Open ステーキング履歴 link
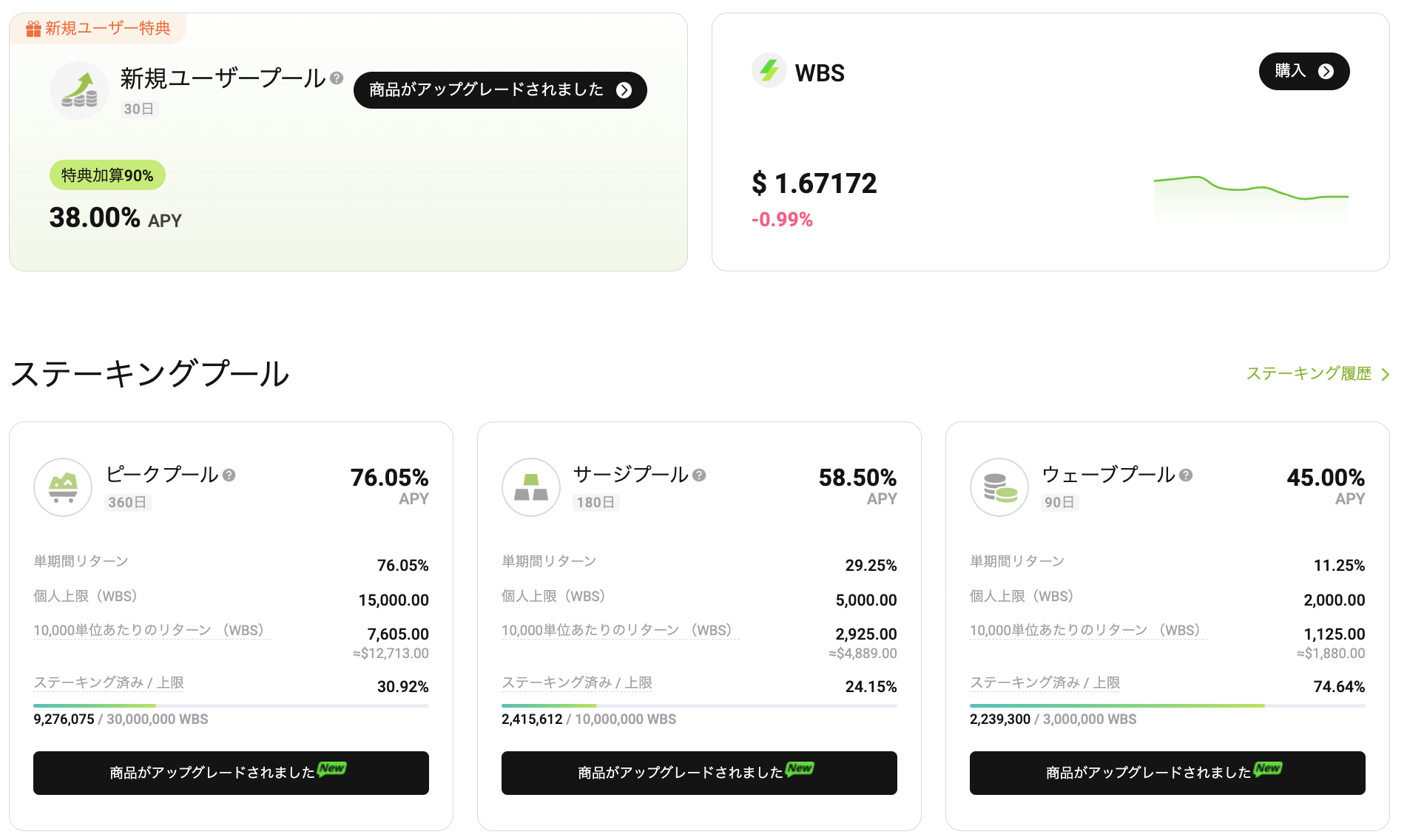This screenshot has height=840, width=1407. click(x=1317, y=374)
